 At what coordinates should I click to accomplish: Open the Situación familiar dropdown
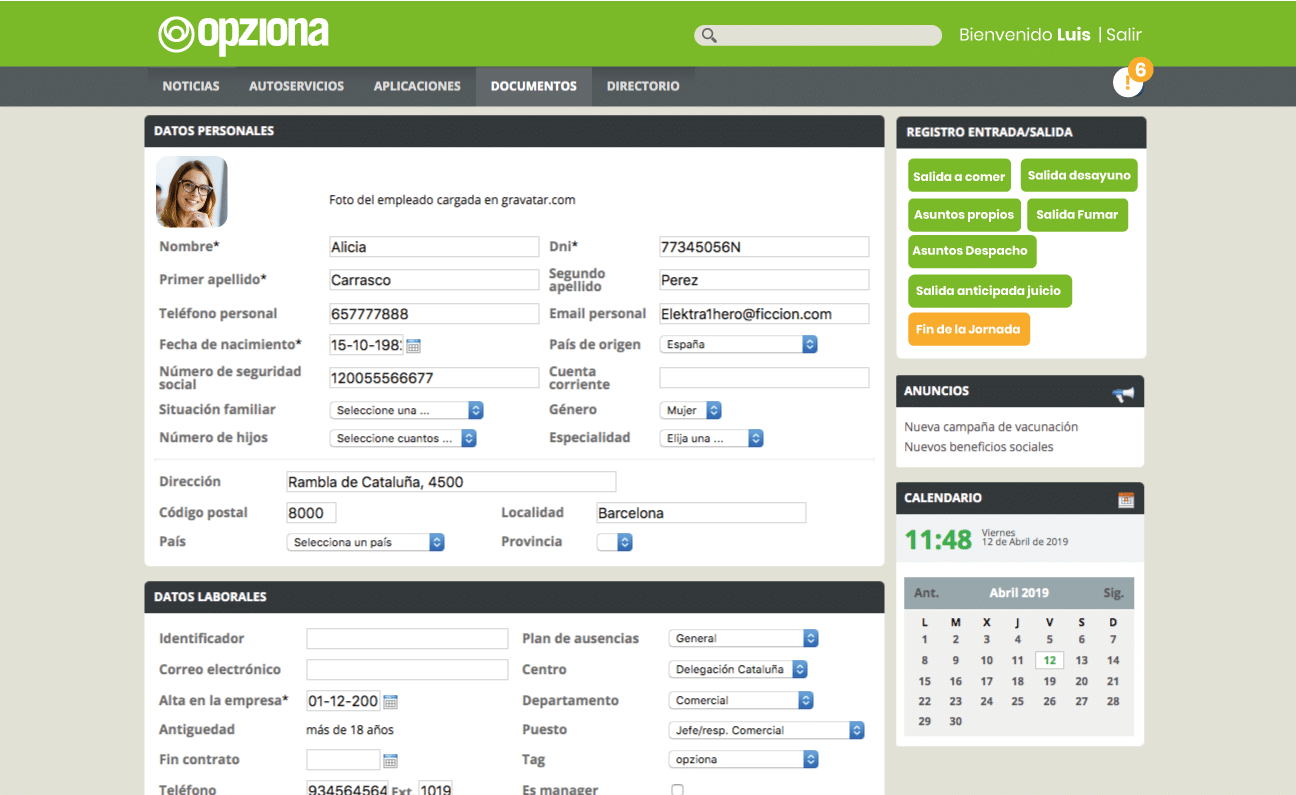[x=407, y=410]
